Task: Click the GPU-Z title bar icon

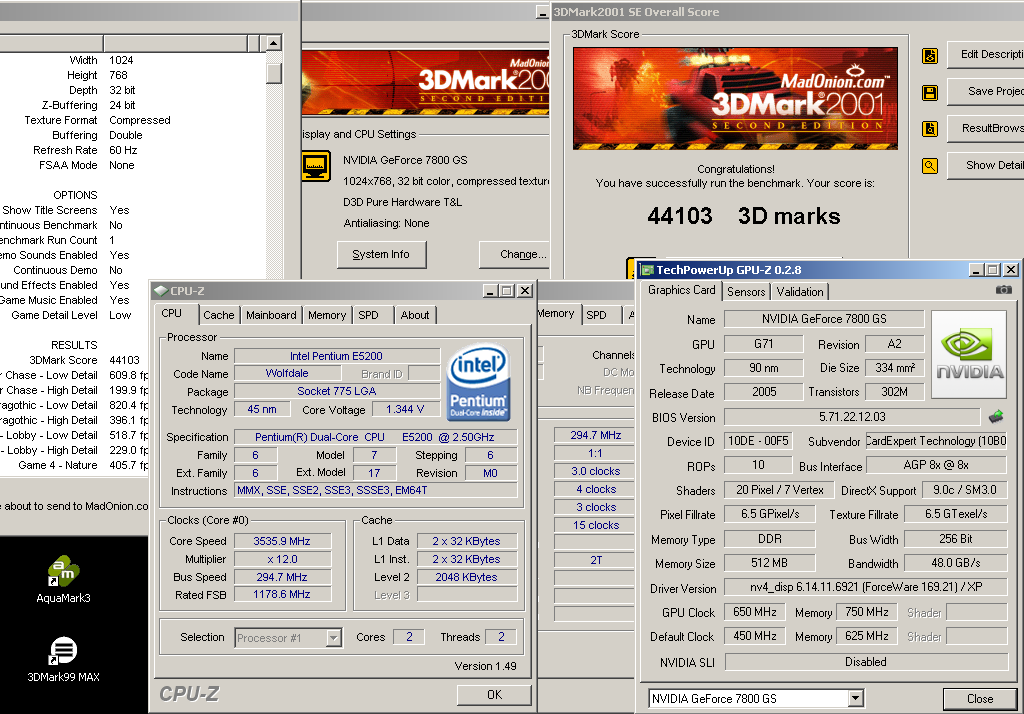Action: coord(647,270)
